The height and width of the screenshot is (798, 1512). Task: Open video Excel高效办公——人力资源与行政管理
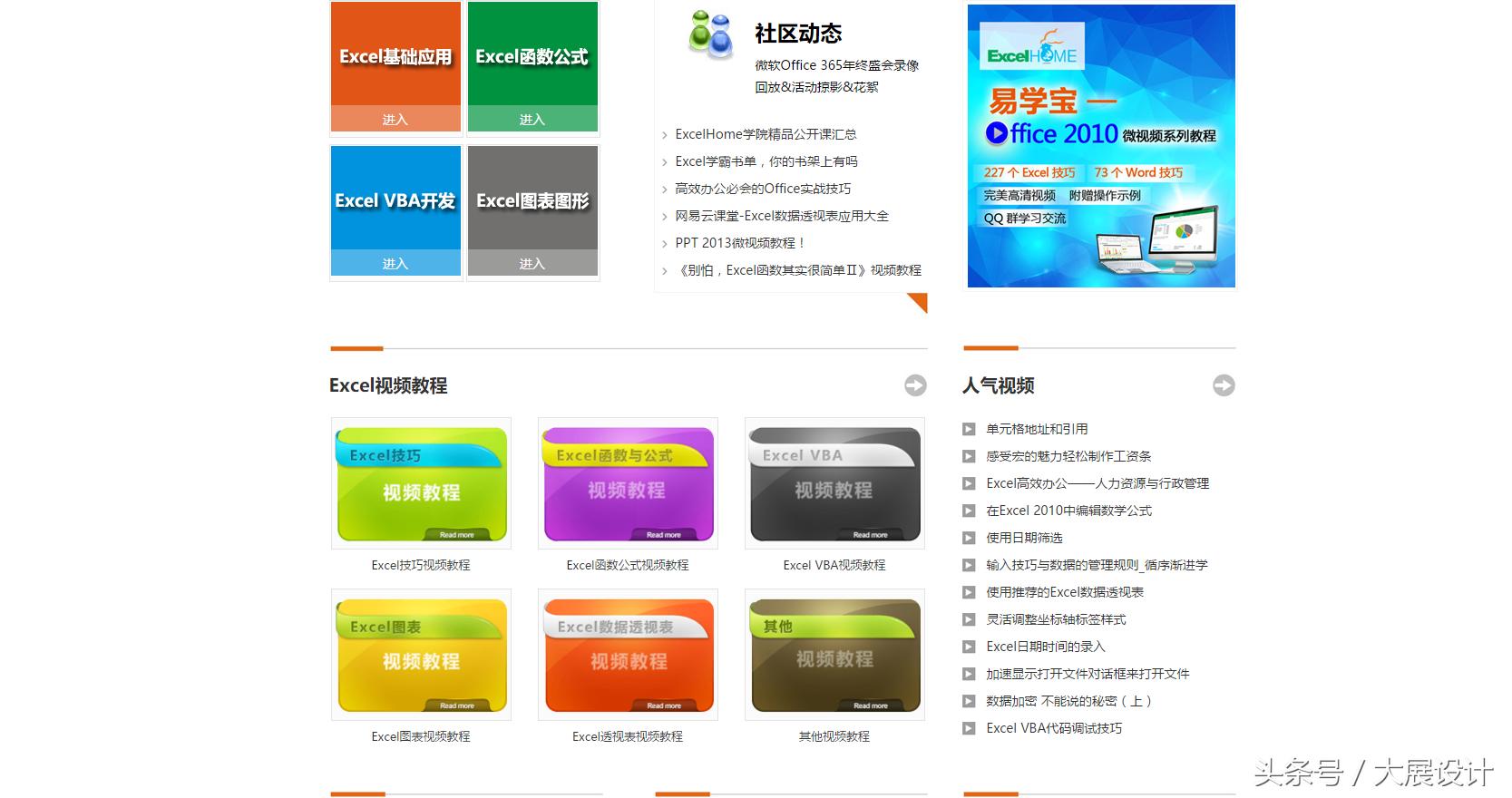click(1097, 483)
